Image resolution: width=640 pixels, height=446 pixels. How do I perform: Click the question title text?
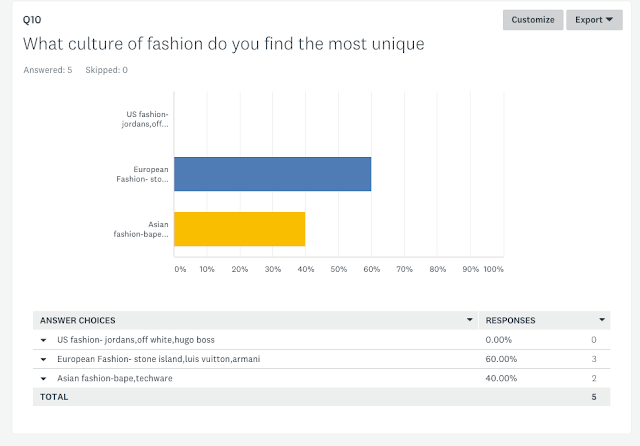coord(223,44)
